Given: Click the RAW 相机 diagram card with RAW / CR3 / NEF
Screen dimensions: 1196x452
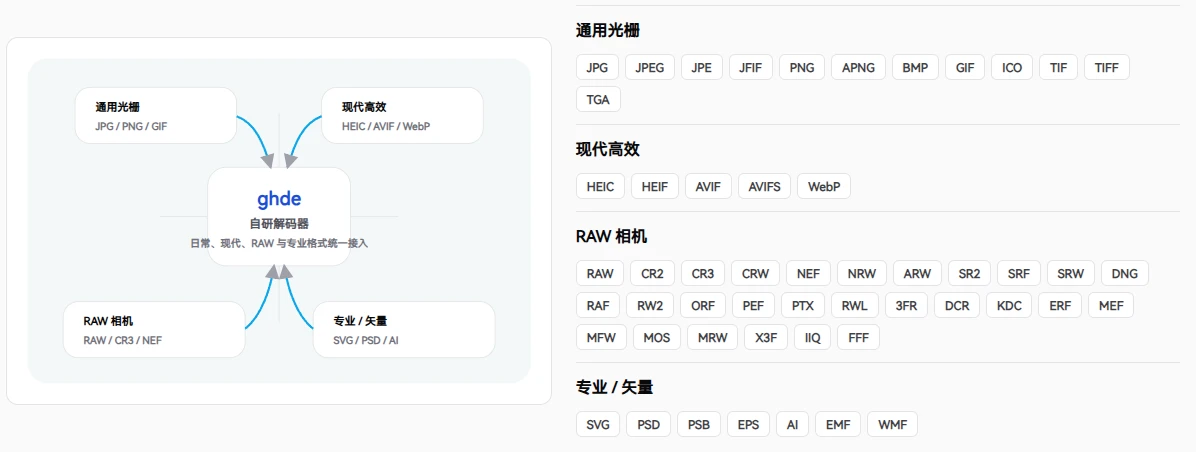Looking at the screenshot, I should pyautogui.click(x=154, y=329).
